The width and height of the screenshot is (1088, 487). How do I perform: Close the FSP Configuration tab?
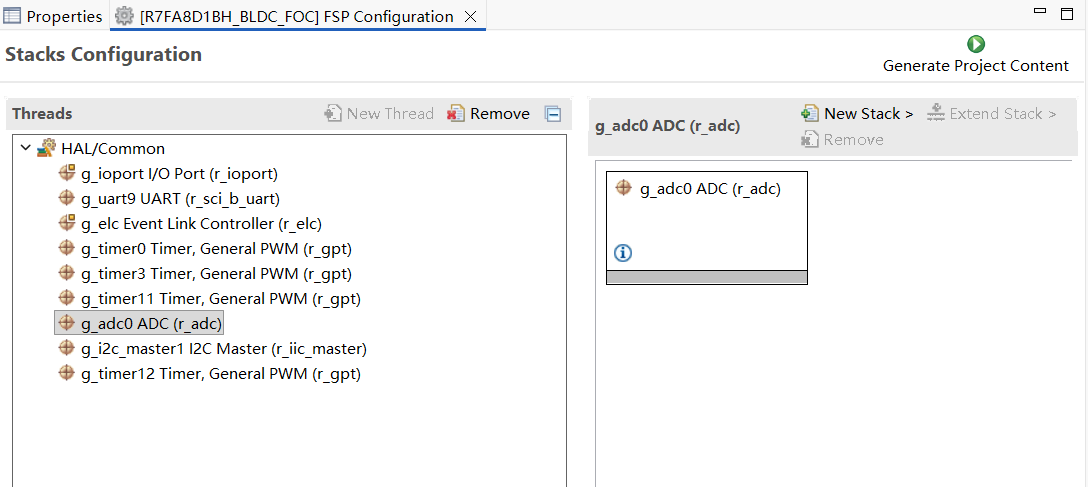point(470,17)
